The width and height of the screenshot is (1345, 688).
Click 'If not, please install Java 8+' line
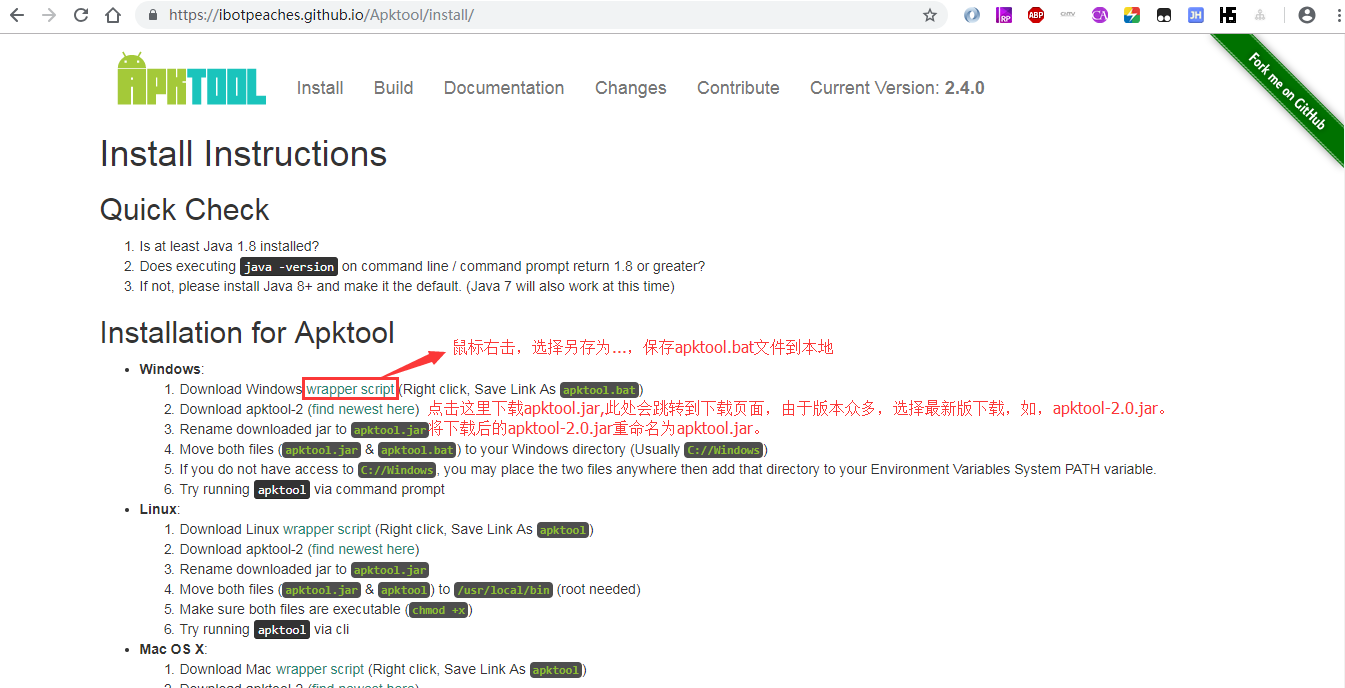pyautogui.click(x=407, y=286)
